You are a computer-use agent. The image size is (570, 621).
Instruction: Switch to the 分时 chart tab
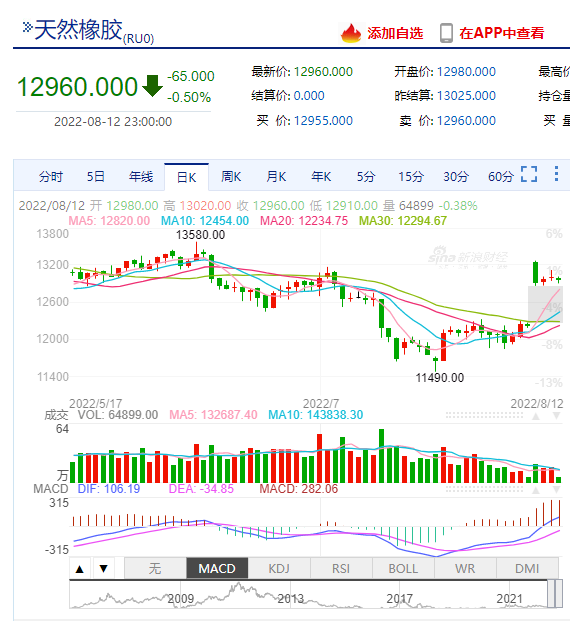pos(51,176)
